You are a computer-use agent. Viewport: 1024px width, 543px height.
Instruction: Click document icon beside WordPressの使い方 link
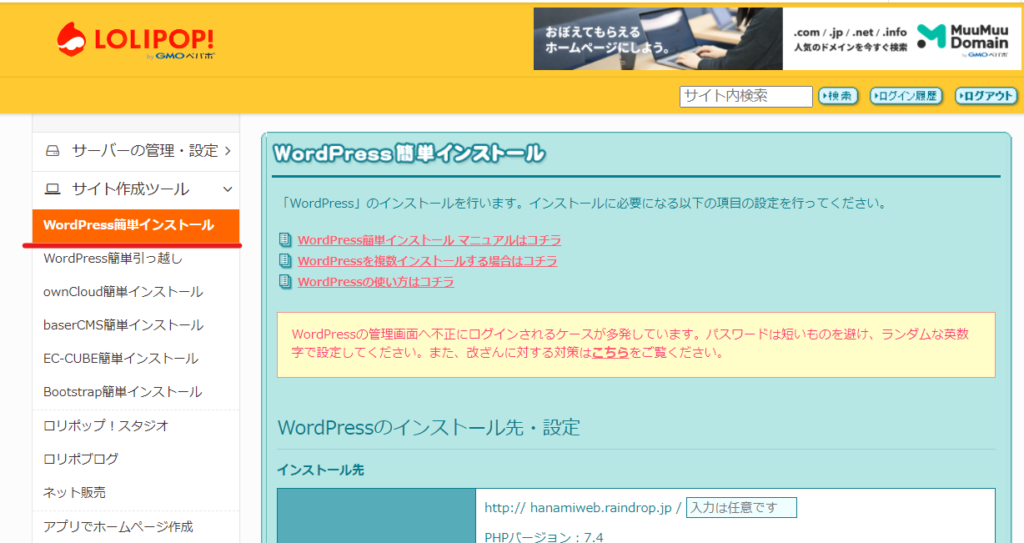click(x=285, y=282)
